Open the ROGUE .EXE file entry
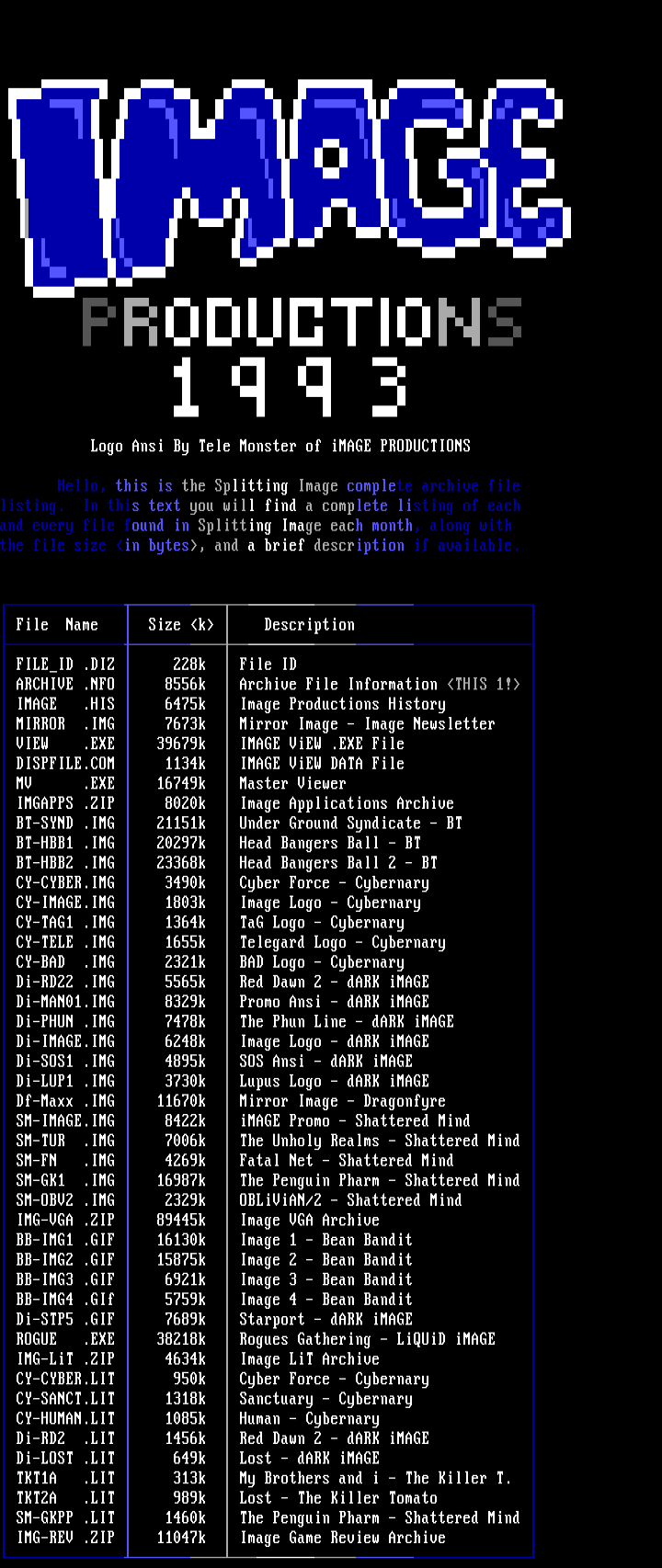This screenshot has height=1568, width=662. (65, 1340)
